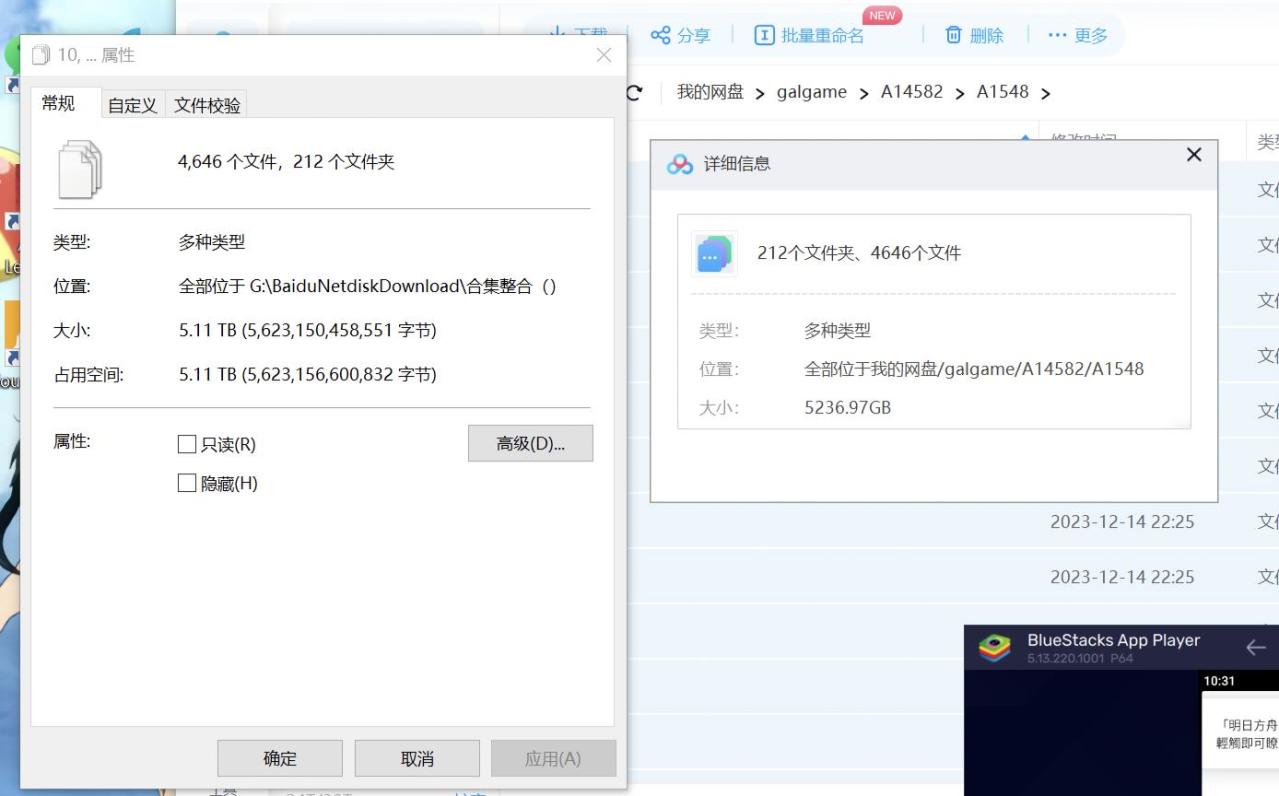This screenshot has height=796, width=1279.
Task: Expand the chevron after A1548 breadcrumb
Action: (1046, 93)
